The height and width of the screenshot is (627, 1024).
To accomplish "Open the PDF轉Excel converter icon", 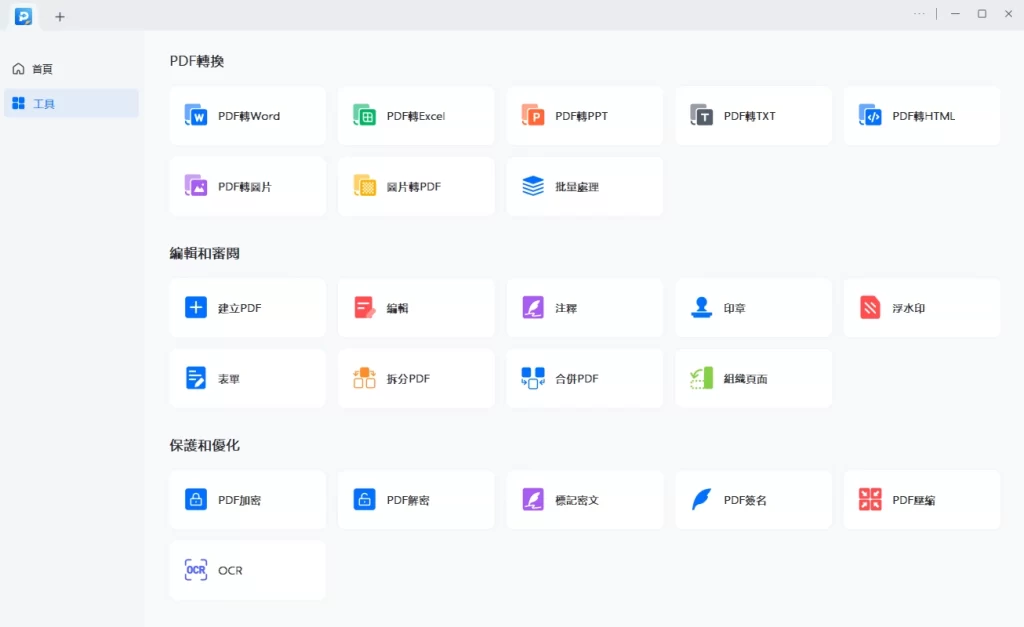I will [x=364, y=116].
